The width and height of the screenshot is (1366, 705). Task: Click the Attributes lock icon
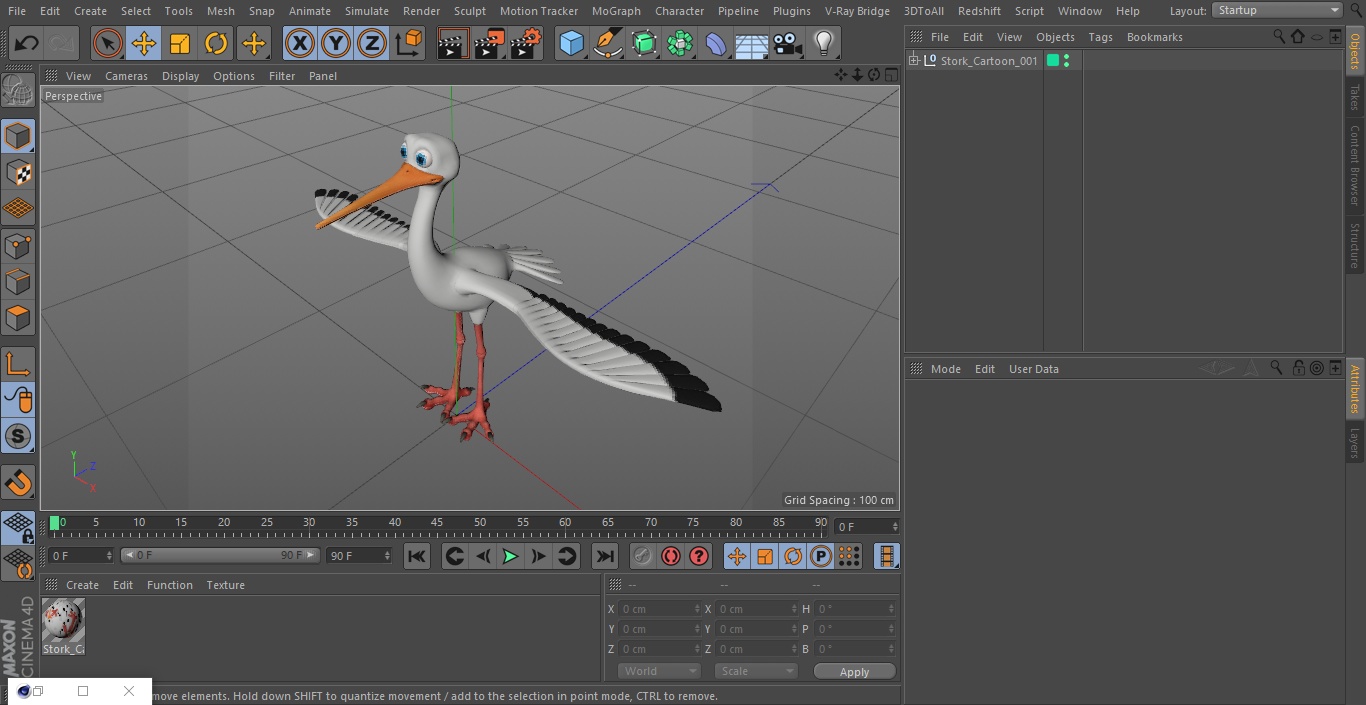[x=1298, y=368]
